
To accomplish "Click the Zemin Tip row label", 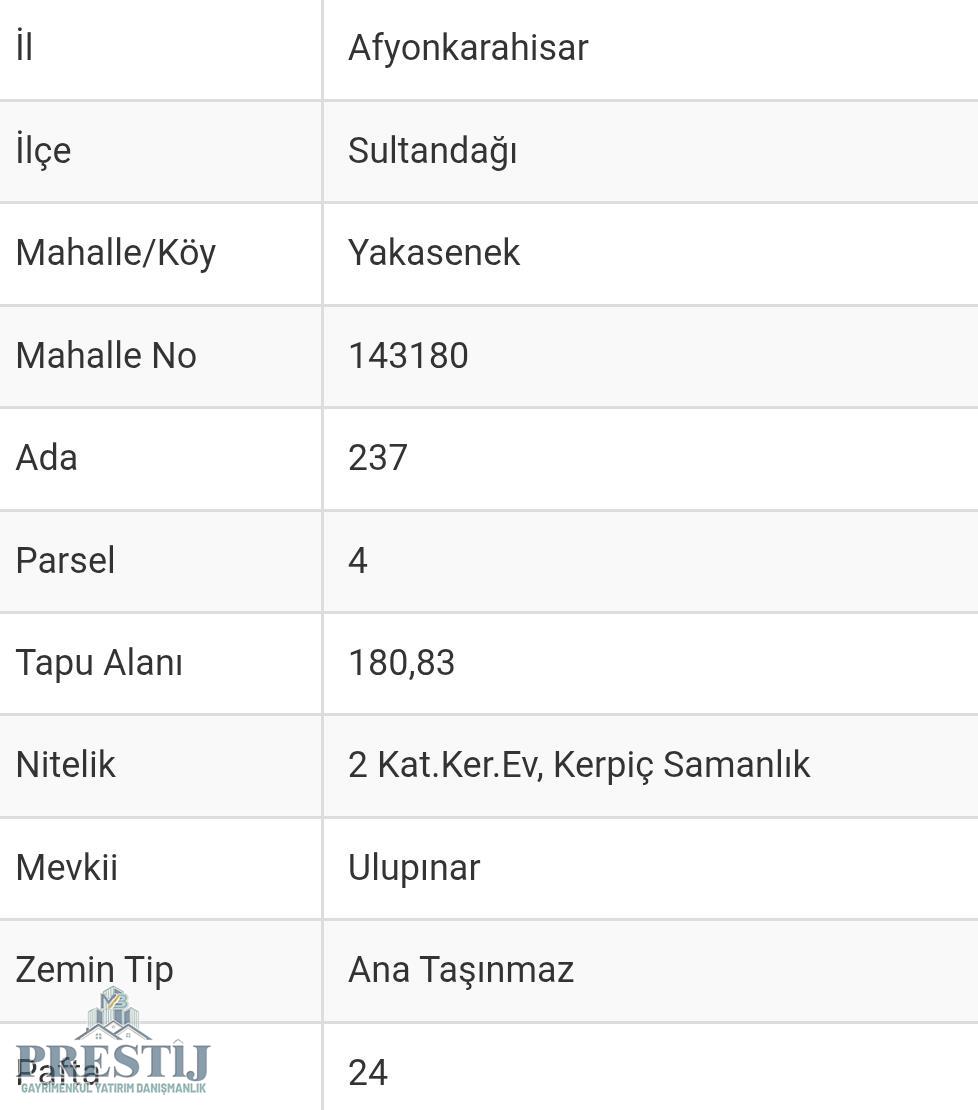I will pyautogui.click(x=94, y=971).
